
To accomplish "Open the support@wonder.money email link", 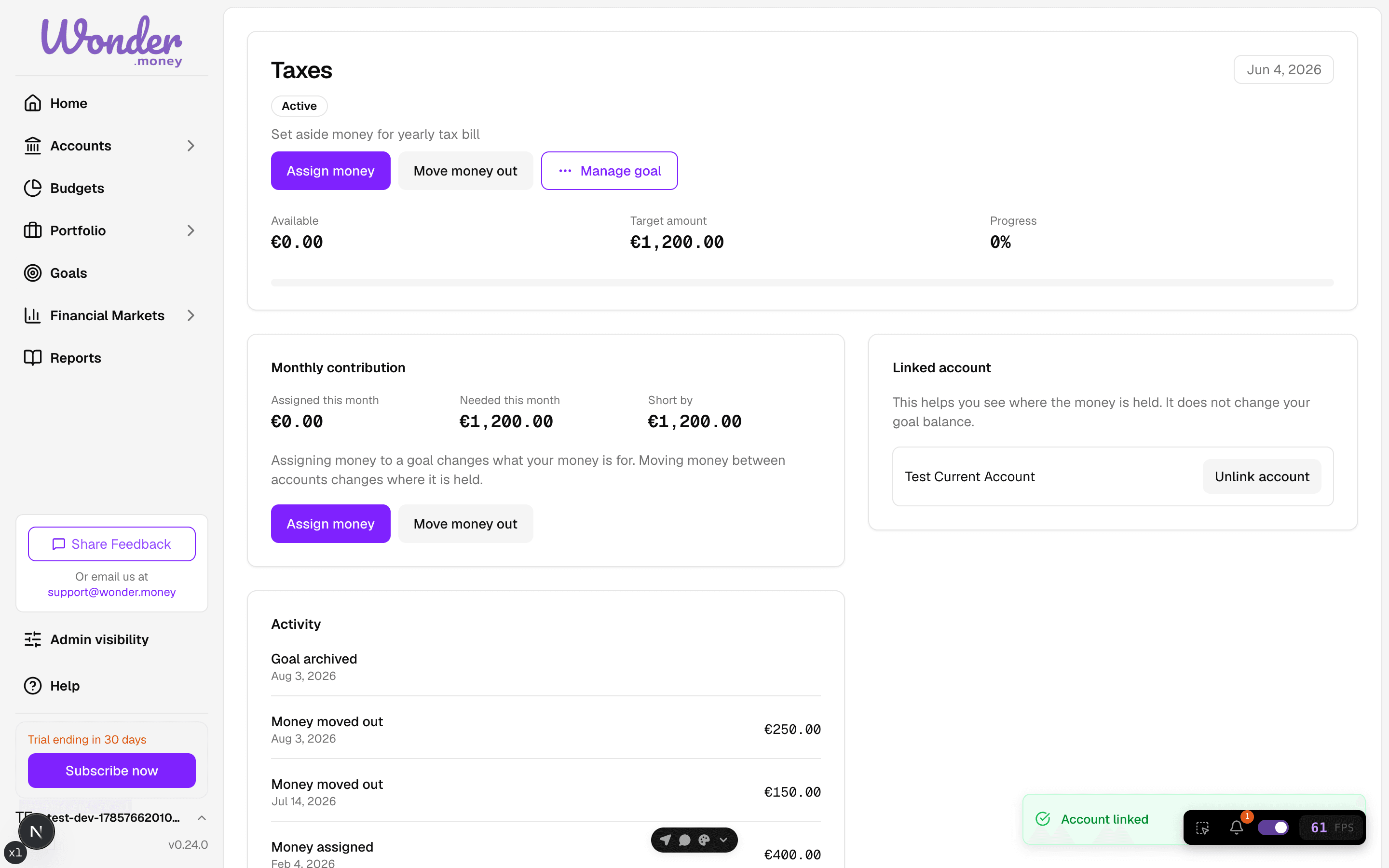I will tap(112, 592).
